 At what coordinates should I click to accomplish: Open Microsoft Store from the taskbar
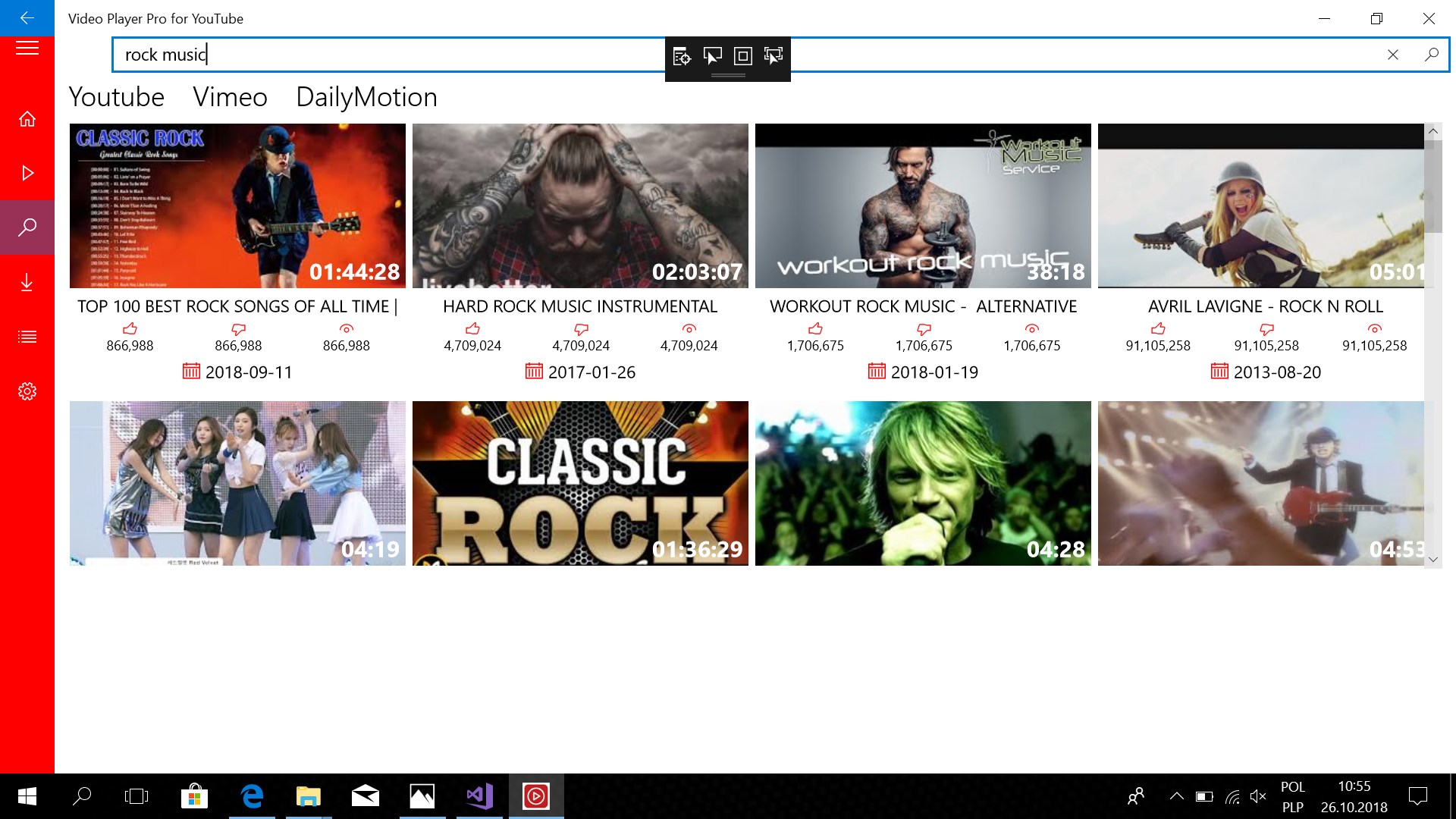click(x=195, y=796)
